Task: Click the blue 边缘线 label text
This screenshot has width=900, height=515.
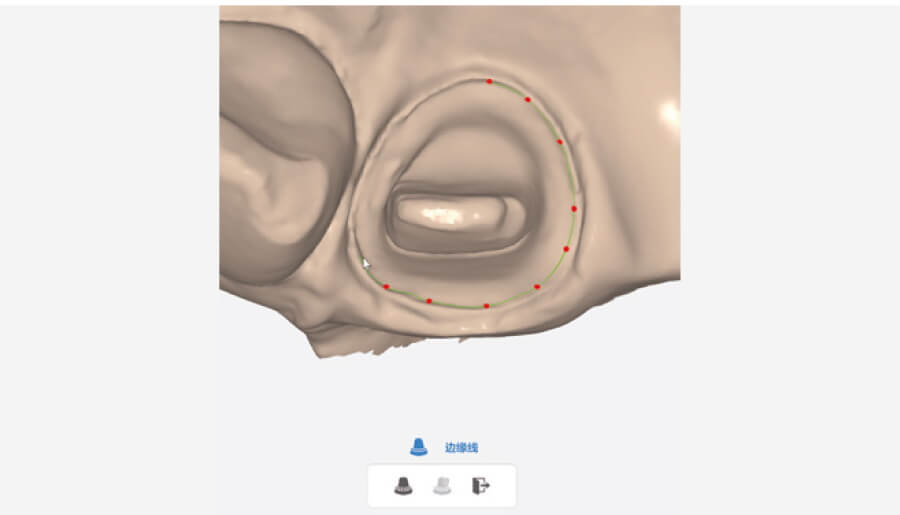Action: pos(461,447)
